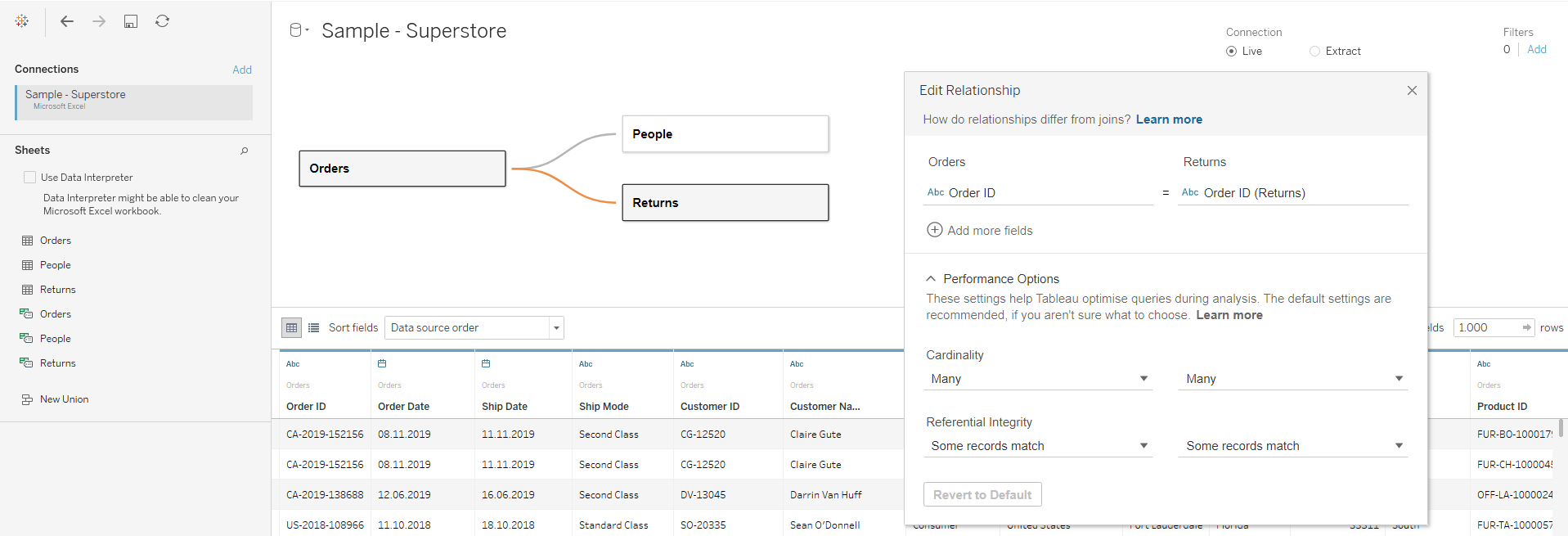Click cell Standard Class
This screenshot has height=536, width=1568.
point(613,525)
